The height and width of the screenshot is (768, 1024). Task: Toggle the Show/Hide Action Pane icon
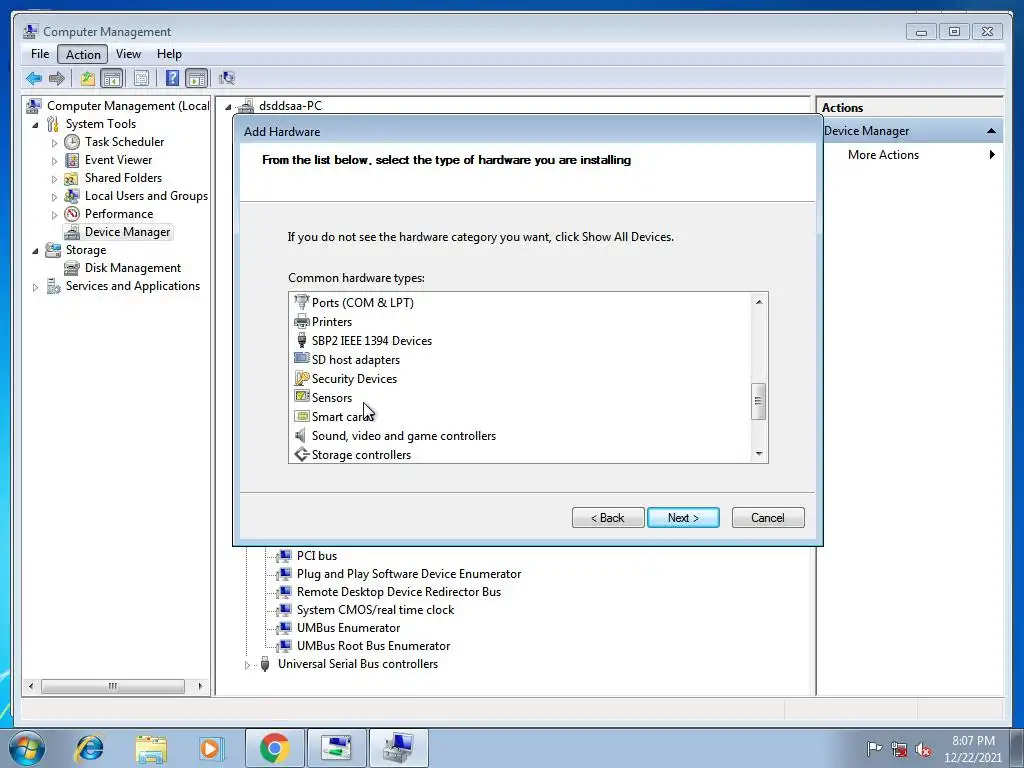click(x=197, y=79)
